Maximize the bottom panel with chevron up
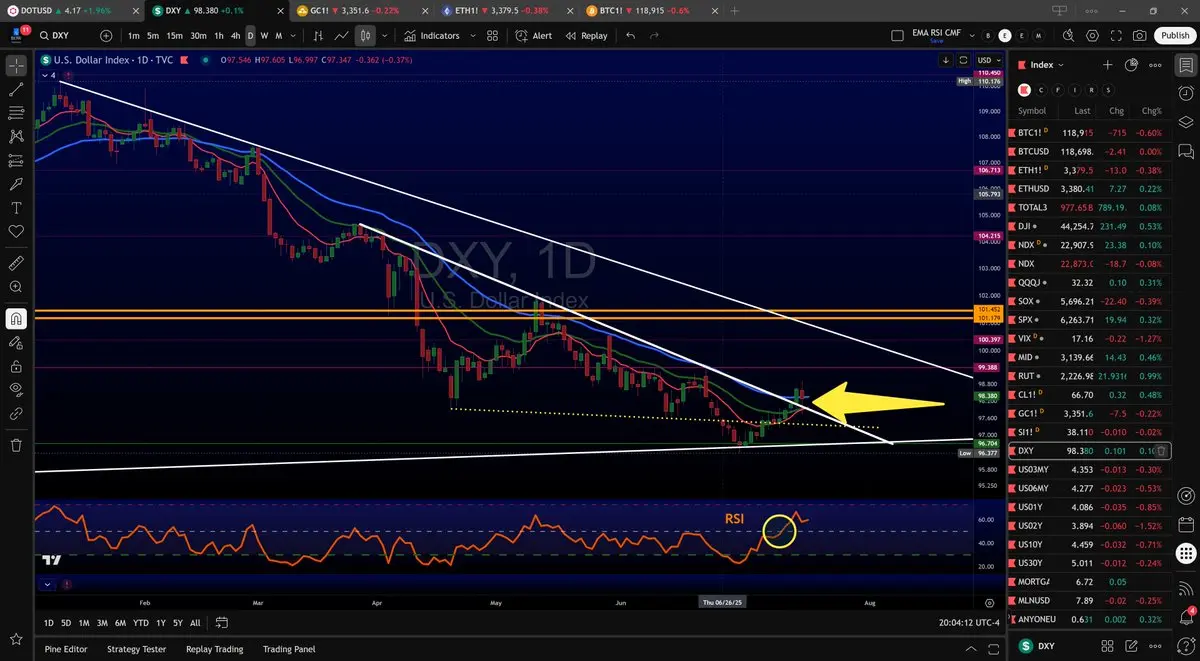Image resolution: width=1200 pixels, height=661 pixels. 971,649
